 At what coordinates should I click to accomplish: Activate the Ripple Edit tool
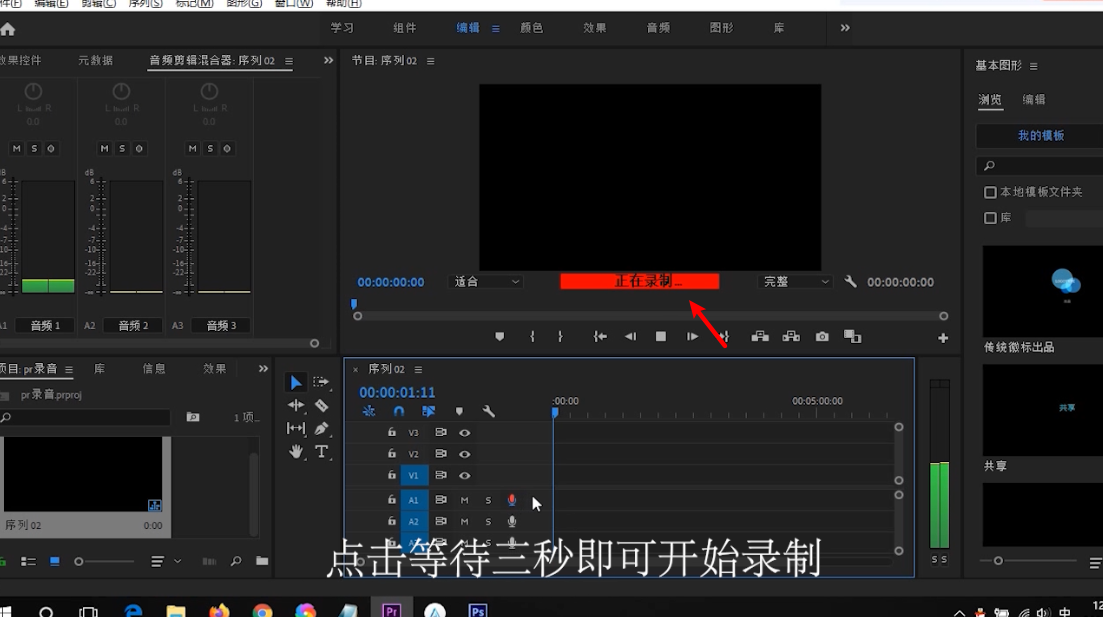coord(296,406)
